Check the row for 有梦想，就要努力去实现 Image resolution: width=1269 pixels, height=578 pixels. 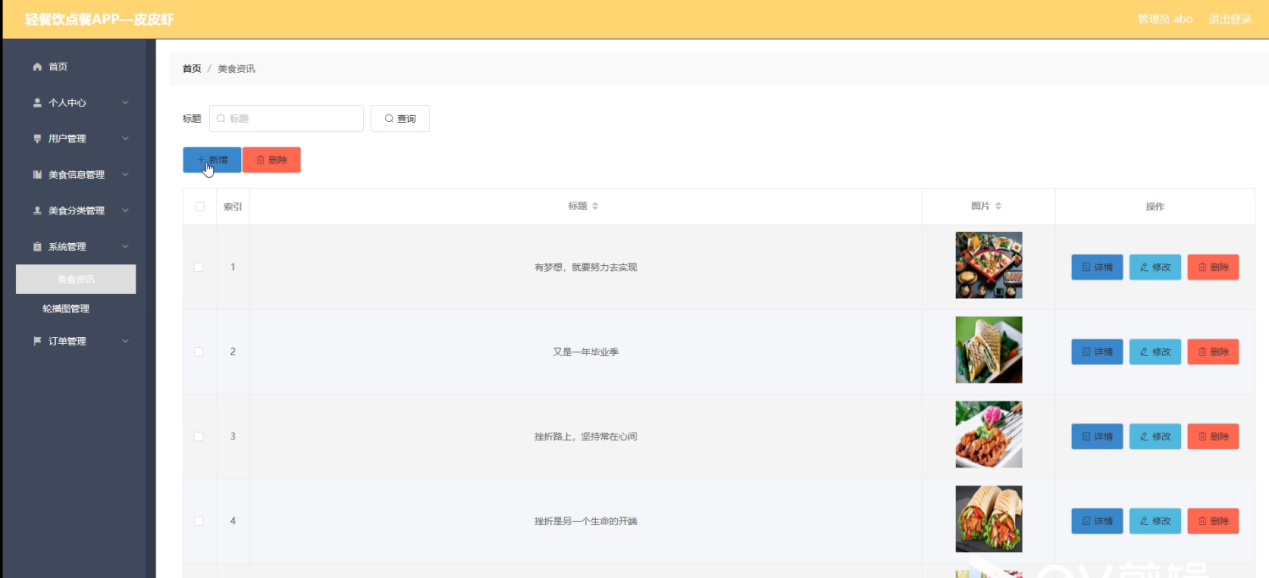199,267
